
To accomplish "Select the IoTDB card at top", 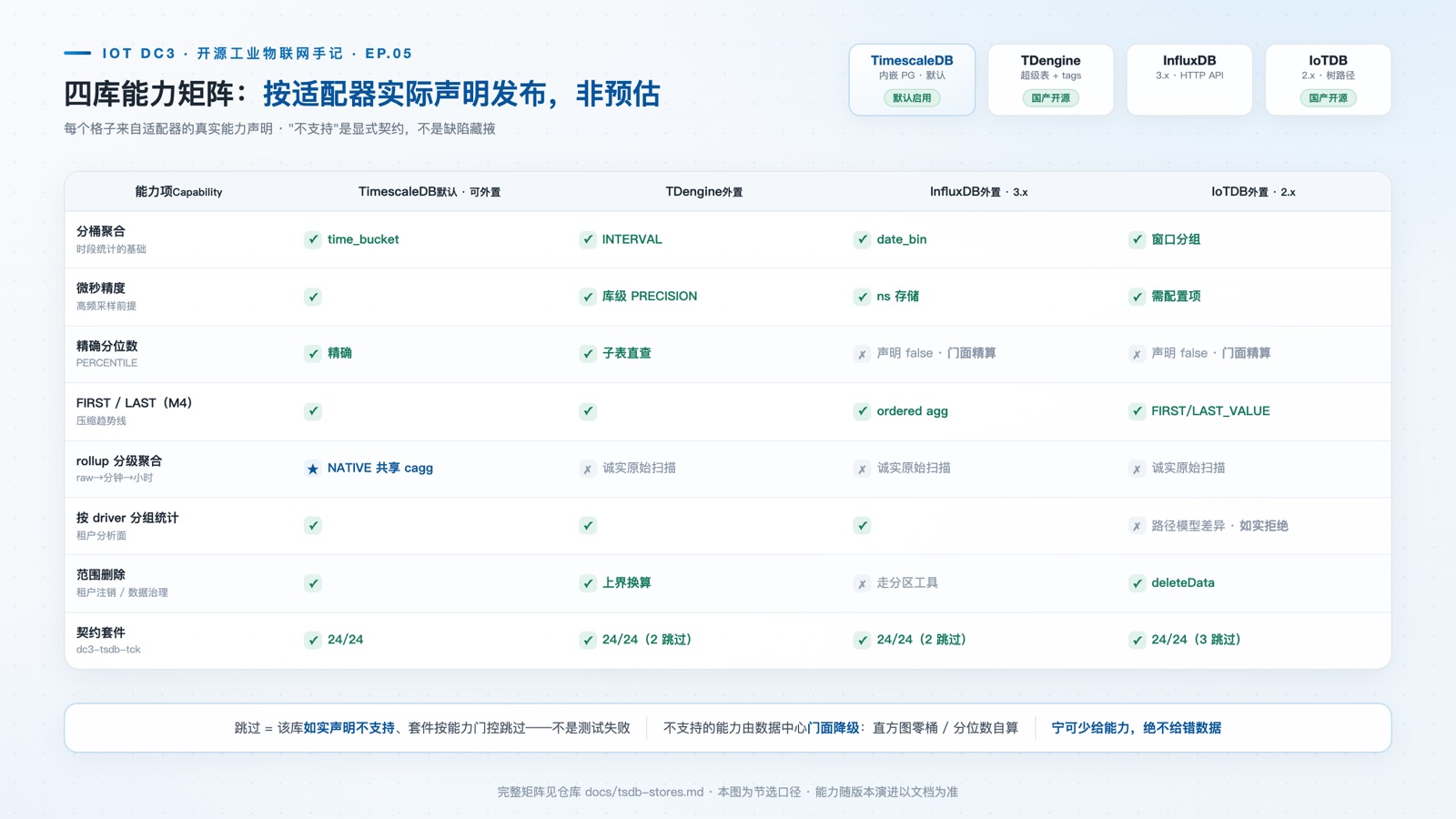I will pyautogui.click(x=1328, y=80).
